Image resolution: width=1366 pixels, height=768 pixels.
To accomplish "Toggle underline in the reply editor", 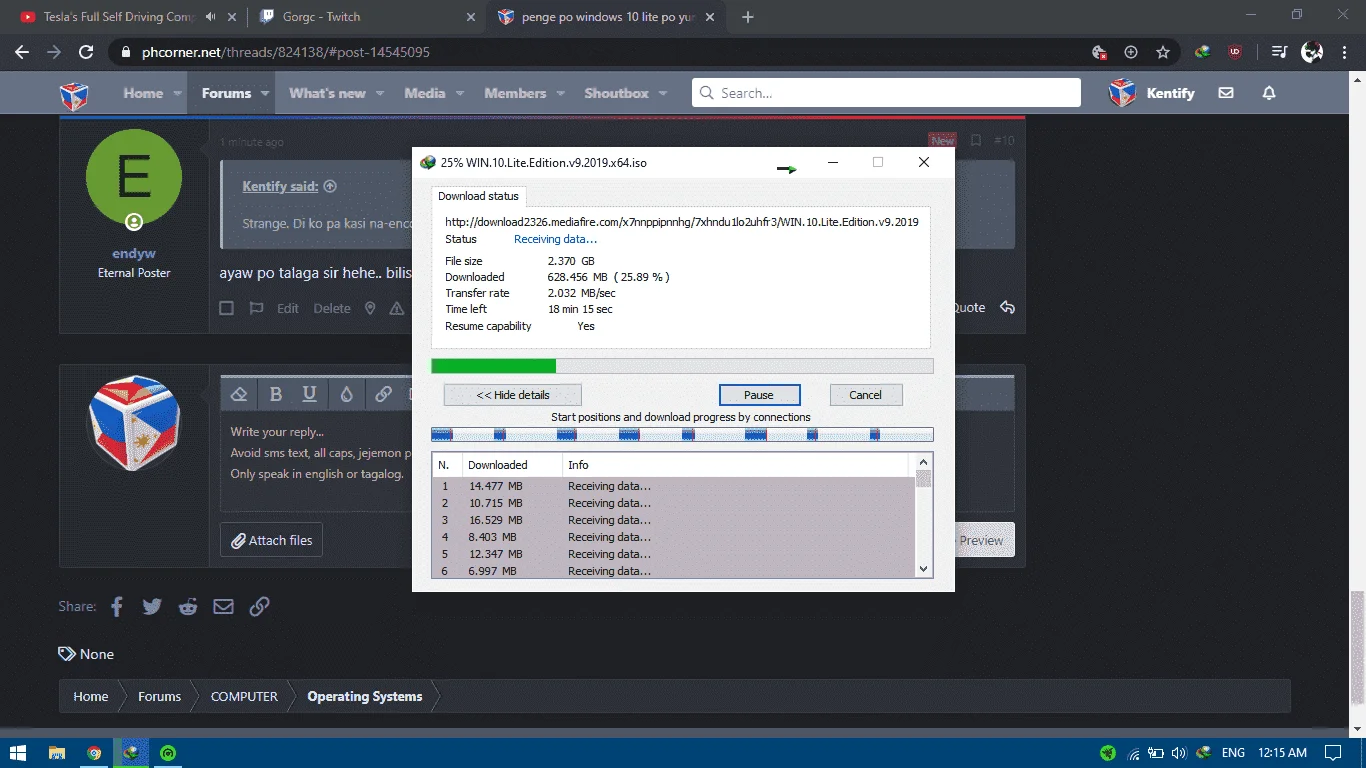I will pyautogui.click(x=310, y=394).
